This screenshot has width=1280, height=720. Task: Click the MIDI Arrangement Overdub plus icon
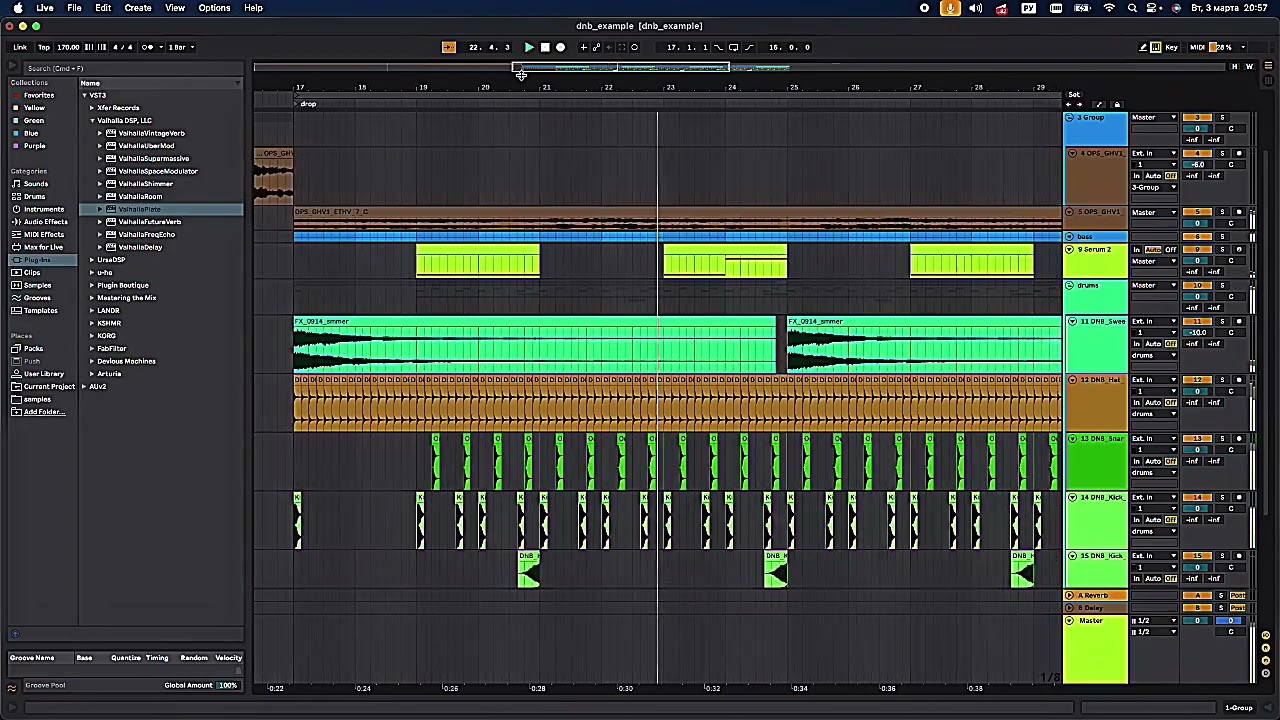pyautogui.click(x=583, y=47)
